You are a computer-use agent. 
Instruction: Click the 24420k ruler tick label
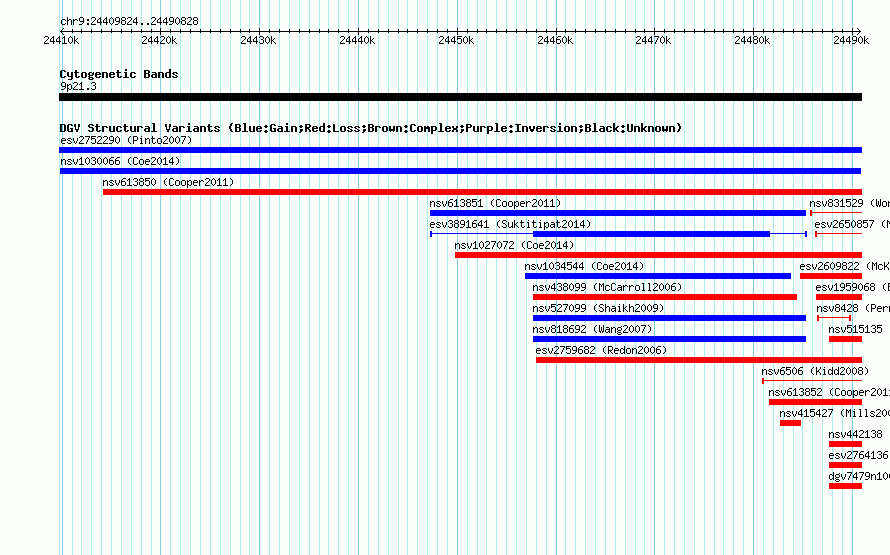159,40
